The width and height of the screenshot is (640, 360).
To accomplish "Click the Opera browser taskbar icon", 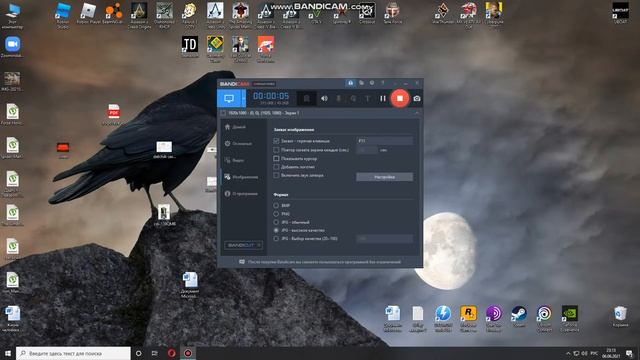I will pyautogui.click(x=171, y=353).
